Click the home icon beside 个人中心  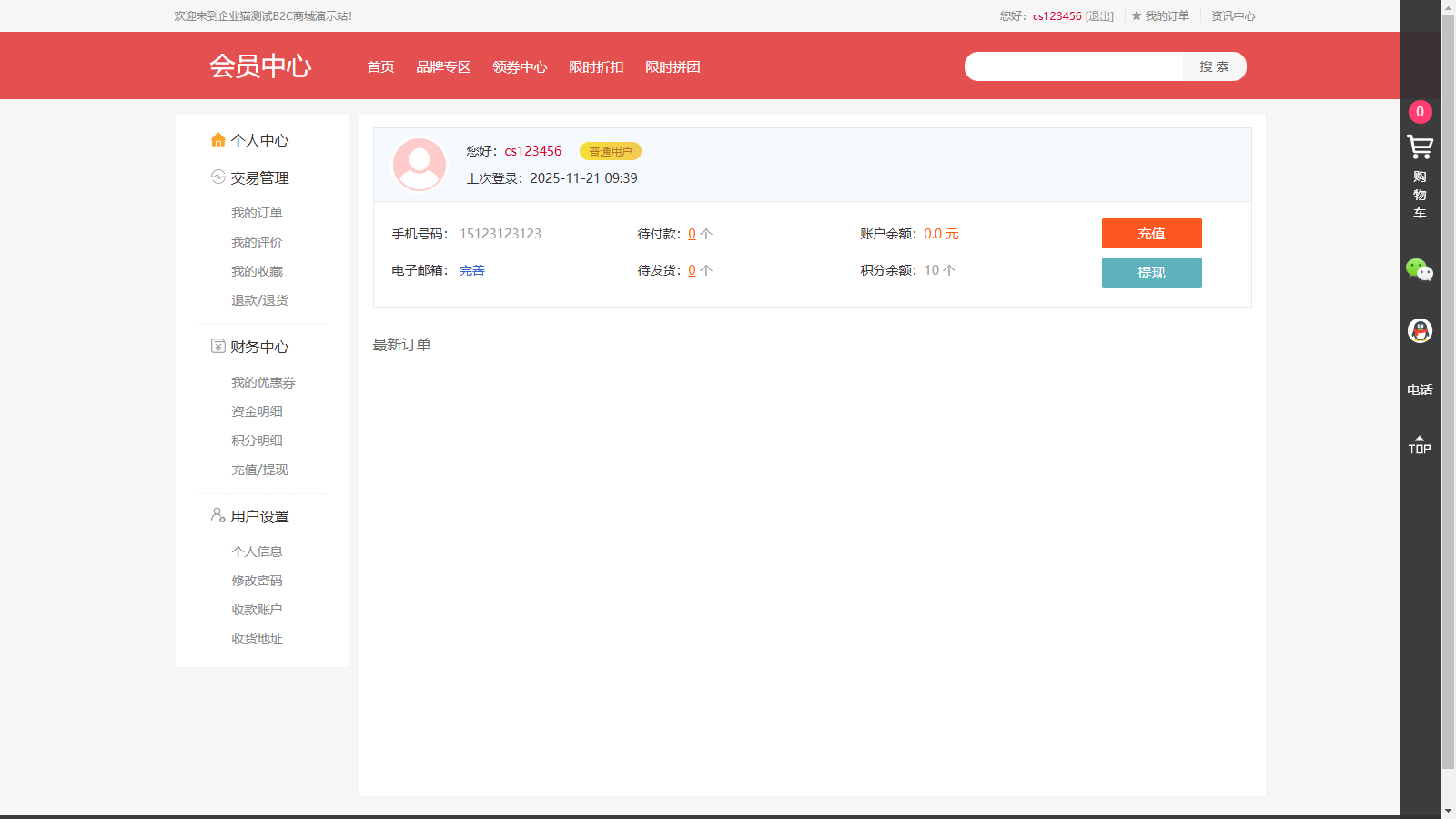tap(217, 140)
